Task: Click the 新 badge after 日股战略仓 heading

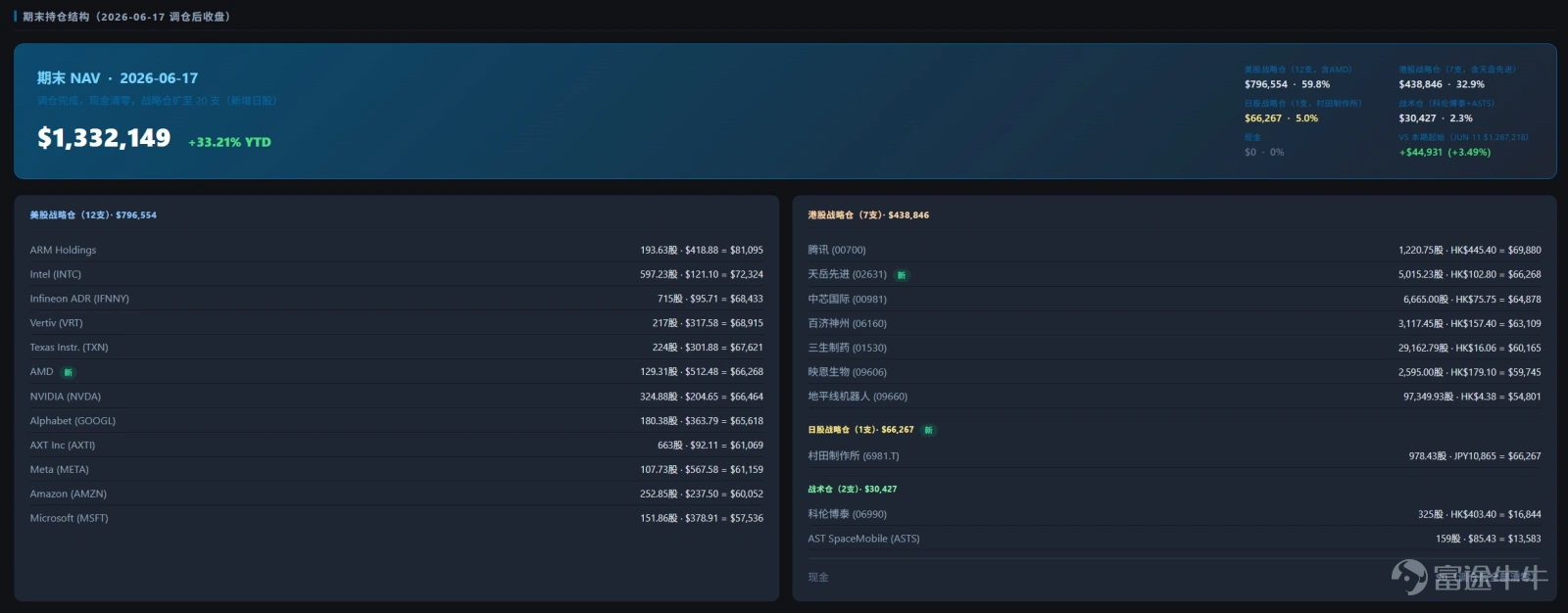Action: 928,430
